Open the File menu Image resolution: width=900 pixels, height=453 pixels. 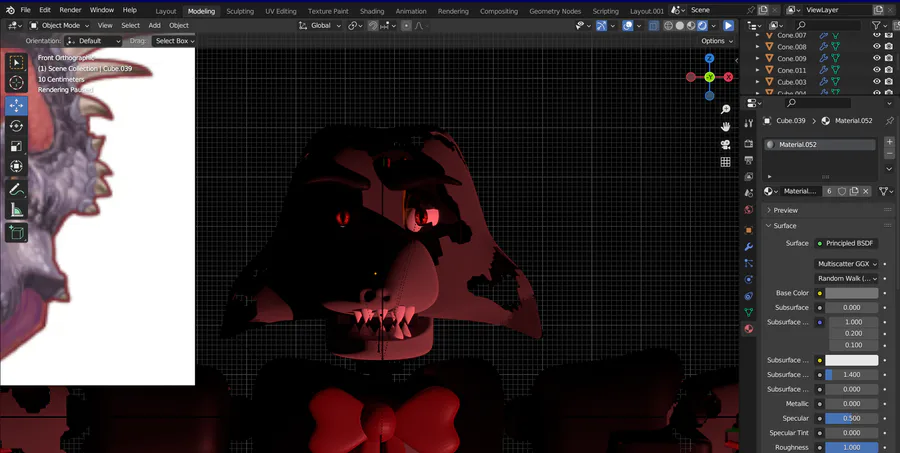26,10
